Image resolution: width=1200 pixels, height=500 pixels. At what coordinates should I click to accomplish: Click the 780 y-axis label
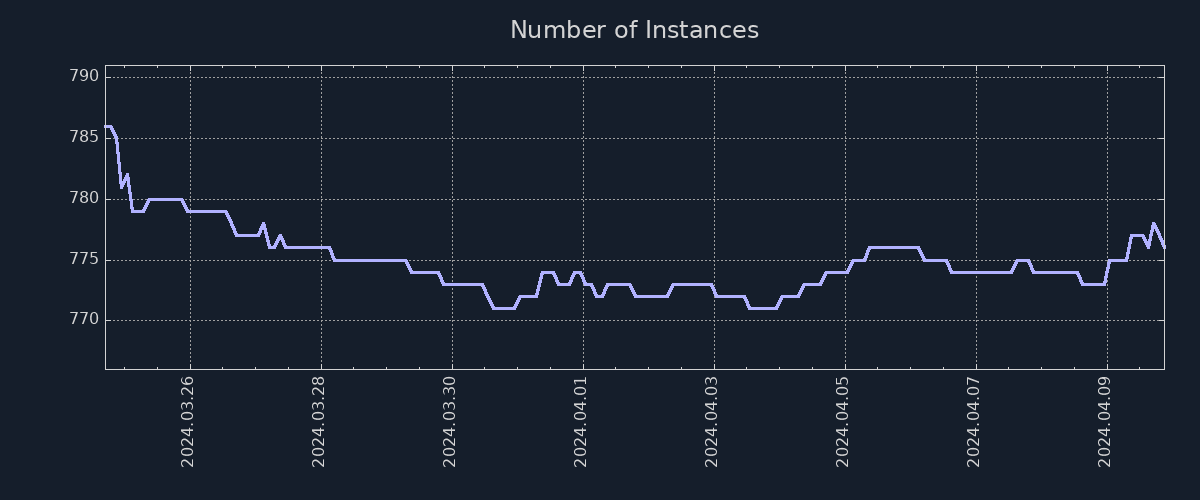click(86, 199)
